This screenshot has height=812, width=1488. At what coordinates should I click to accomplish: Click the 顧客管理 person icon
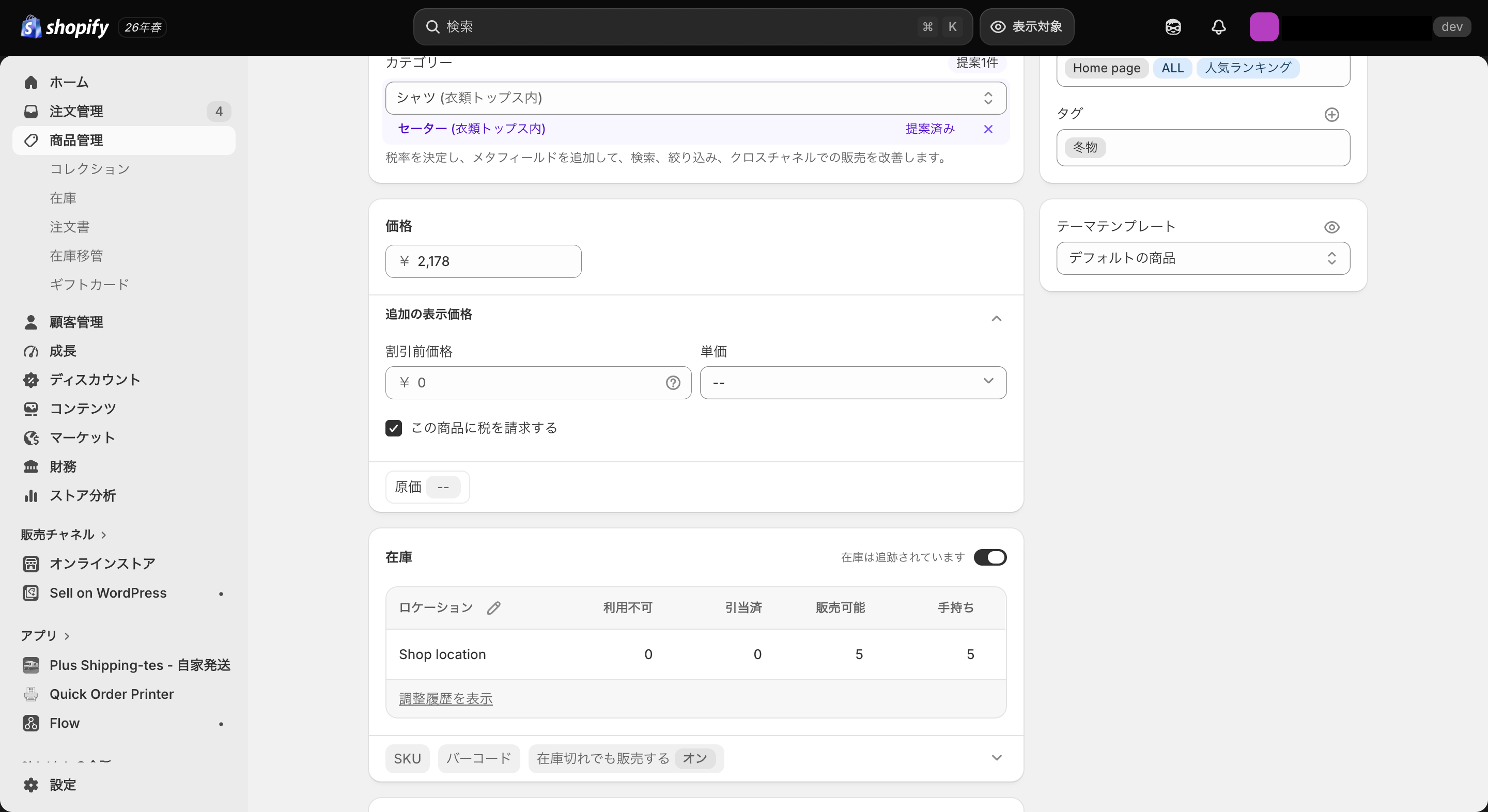(x=31, y=322)
